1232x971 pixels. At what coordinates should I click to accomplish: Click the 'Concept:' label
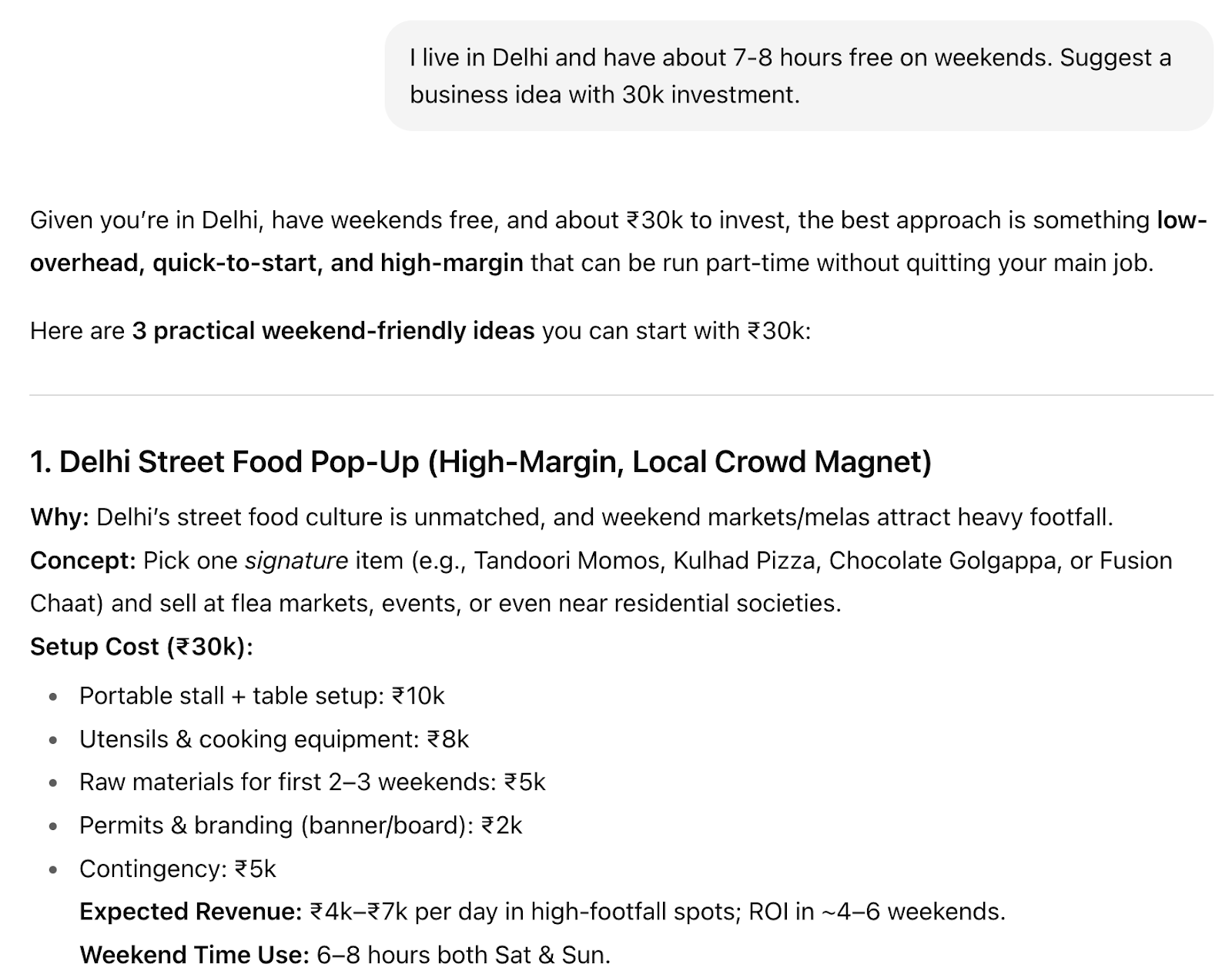[x=83, y=561]
